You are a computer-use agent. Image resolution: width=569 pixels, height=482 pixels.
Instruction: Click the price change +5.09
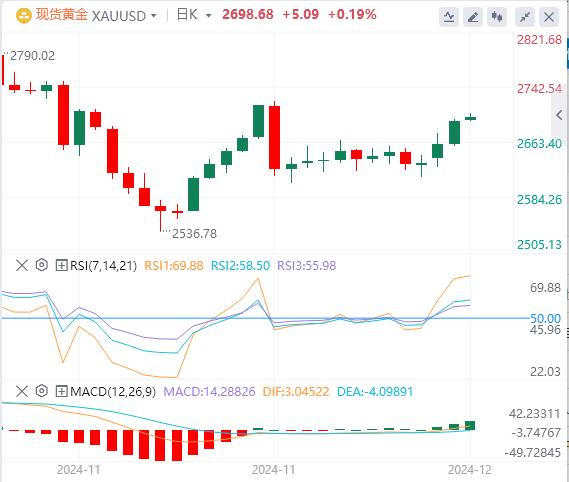tap(300, 15)
